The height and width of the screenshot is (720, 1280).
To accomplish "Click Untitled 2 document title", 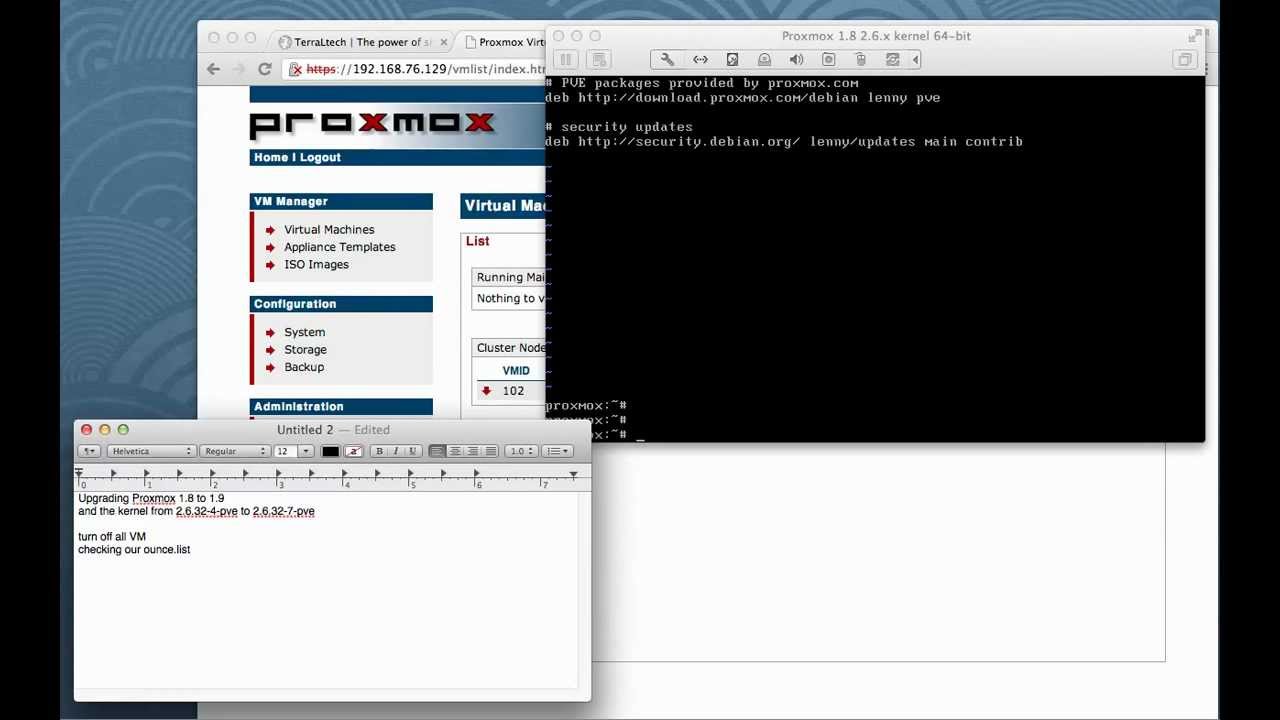I will tap(305, 430).
